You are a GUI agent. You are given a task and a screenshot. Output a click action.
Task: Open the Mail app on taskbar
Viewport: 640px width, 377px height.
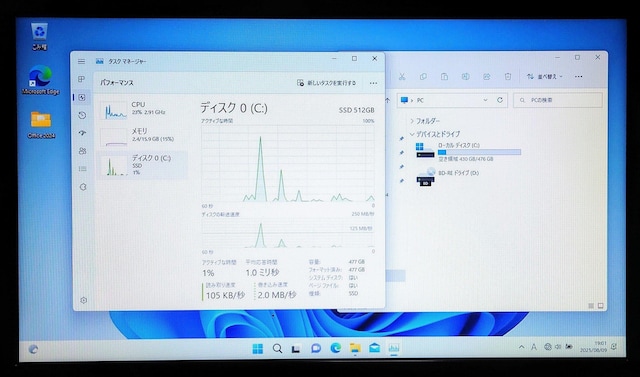[x=374, y=348]
